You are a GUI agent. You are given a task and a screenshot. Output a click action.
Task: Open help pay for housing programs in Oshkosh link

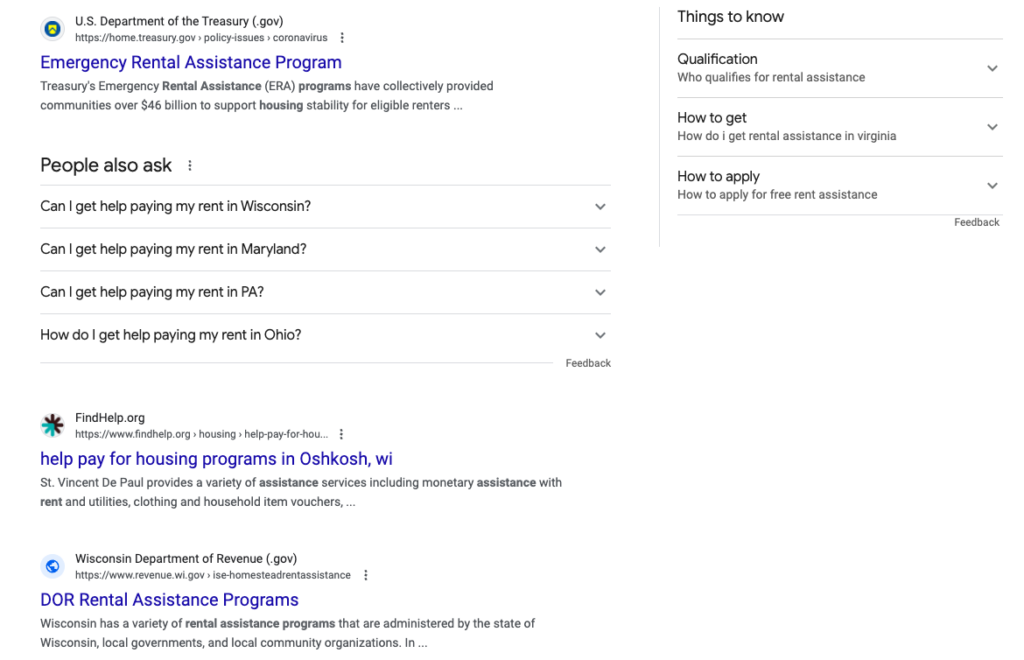(x=216, y=459)
